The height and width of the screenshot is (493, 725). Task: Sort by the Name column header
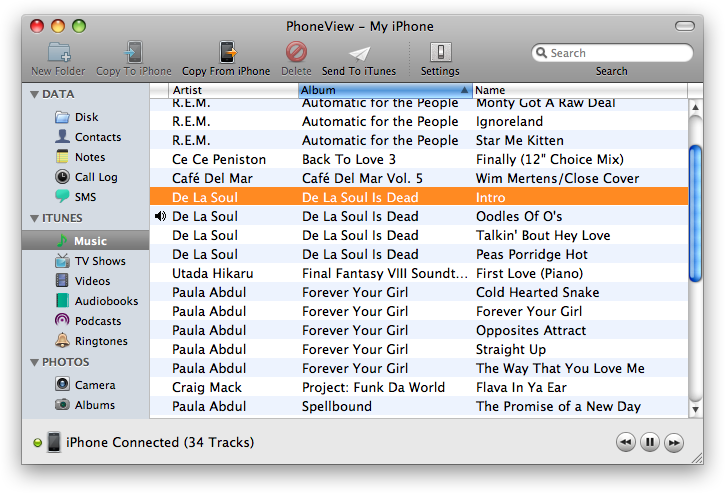[x=580, y=90]
